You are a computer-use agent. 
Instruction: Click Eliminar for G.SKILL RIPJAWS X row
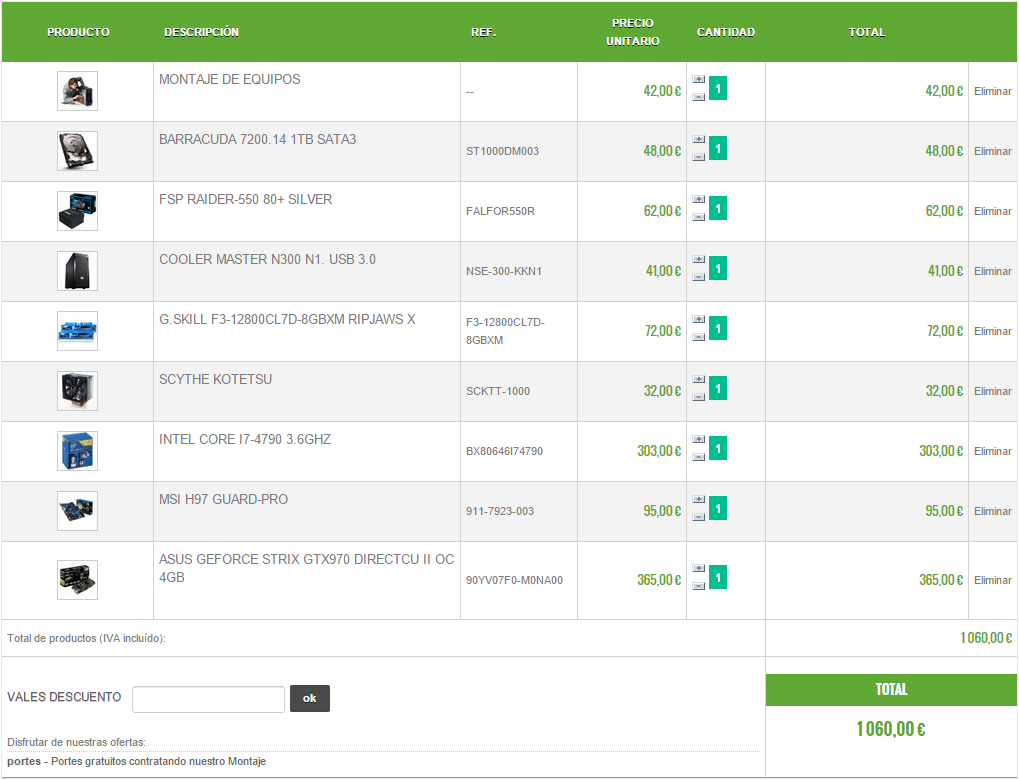pyautogui.click(x=992, y=331)
